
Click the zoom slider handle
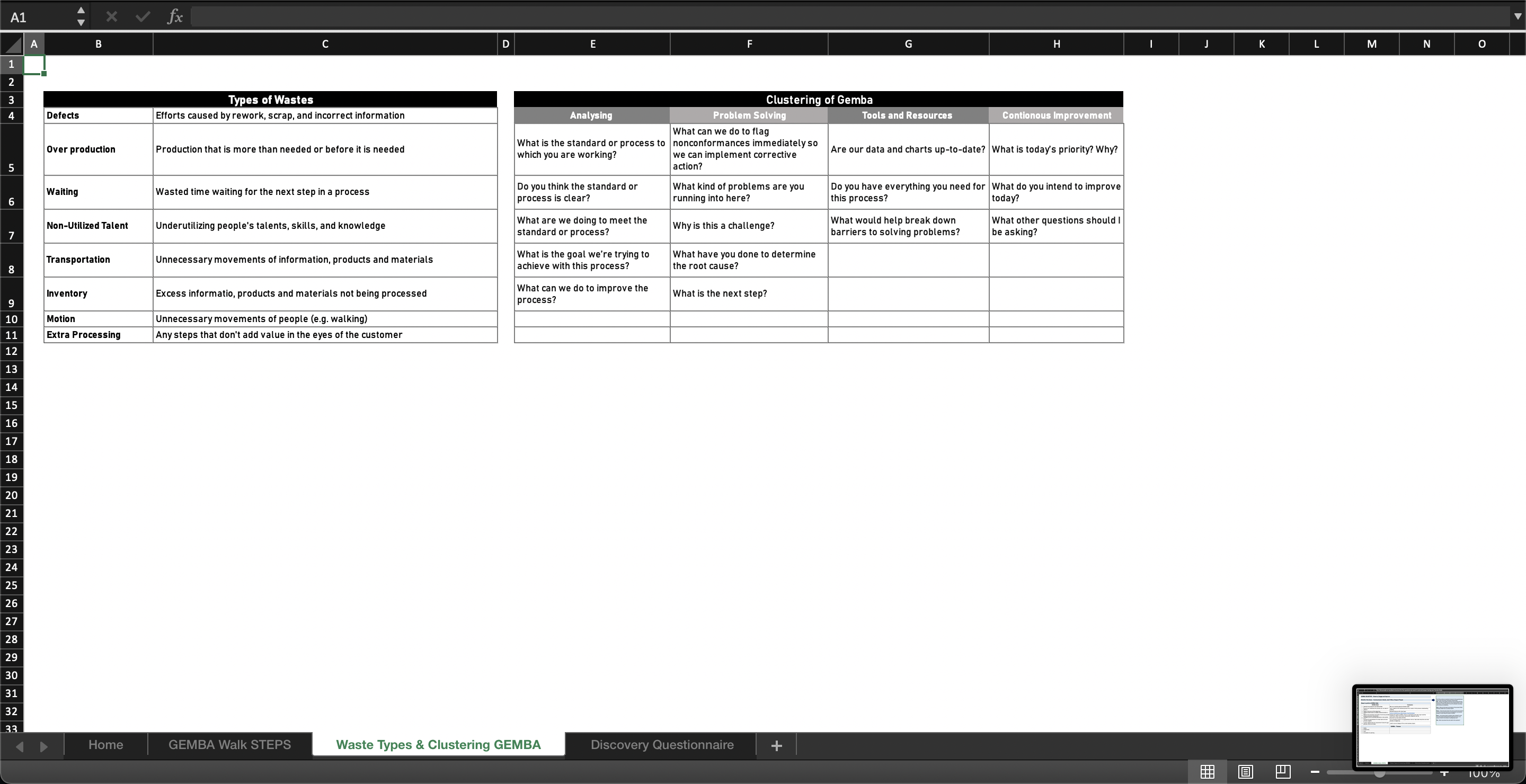coord(1380,773)
